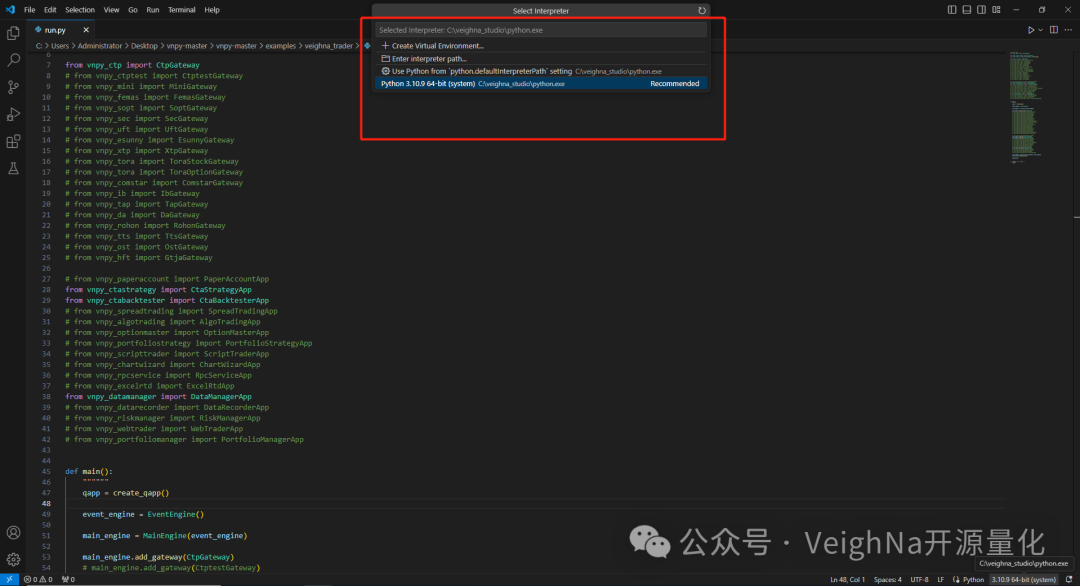
Task: Open the Source Control view
Action: [13, 87]
